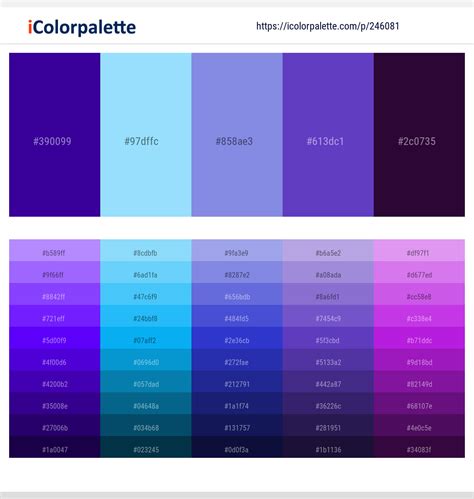Screen dimensions: 474x499
Task: Choose the #9d18bd magenta shade
Action: point(419,360)
